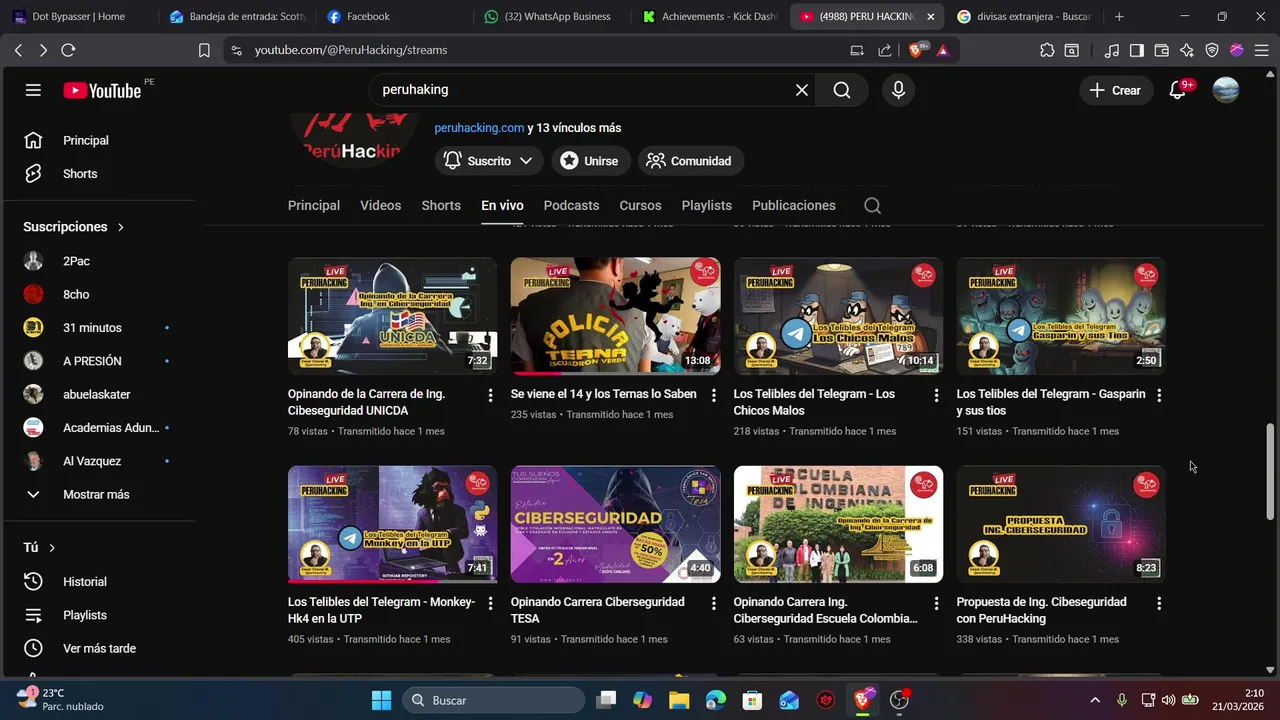
Task: Open new browser tab plus button
Action: (1119, 16)
